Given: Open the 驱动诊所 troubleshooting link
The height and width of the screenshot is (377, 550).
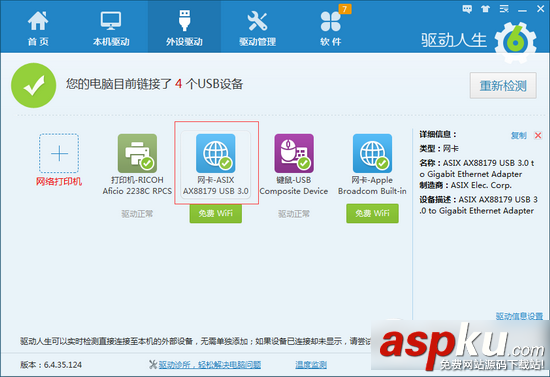Looking at the screenshot, I should 209,365.
